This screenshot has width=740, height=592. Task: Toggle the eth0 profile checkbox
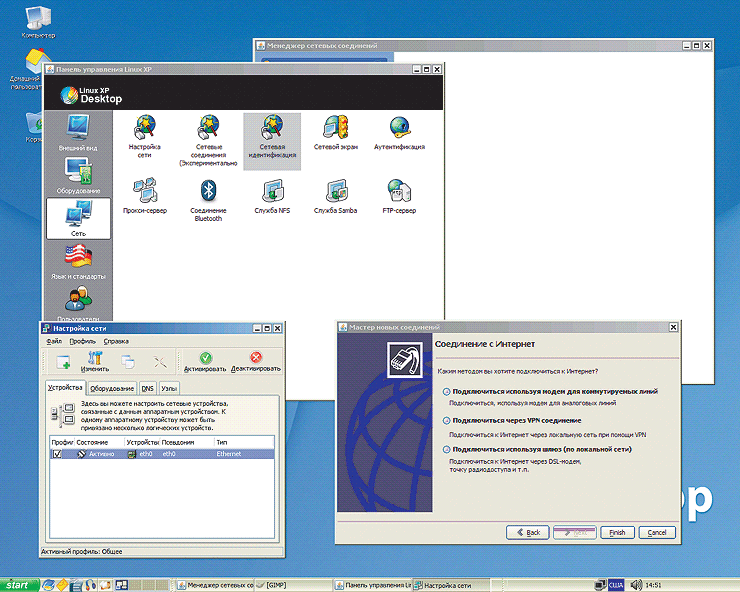pyautogui.click(x=56, y=454)
